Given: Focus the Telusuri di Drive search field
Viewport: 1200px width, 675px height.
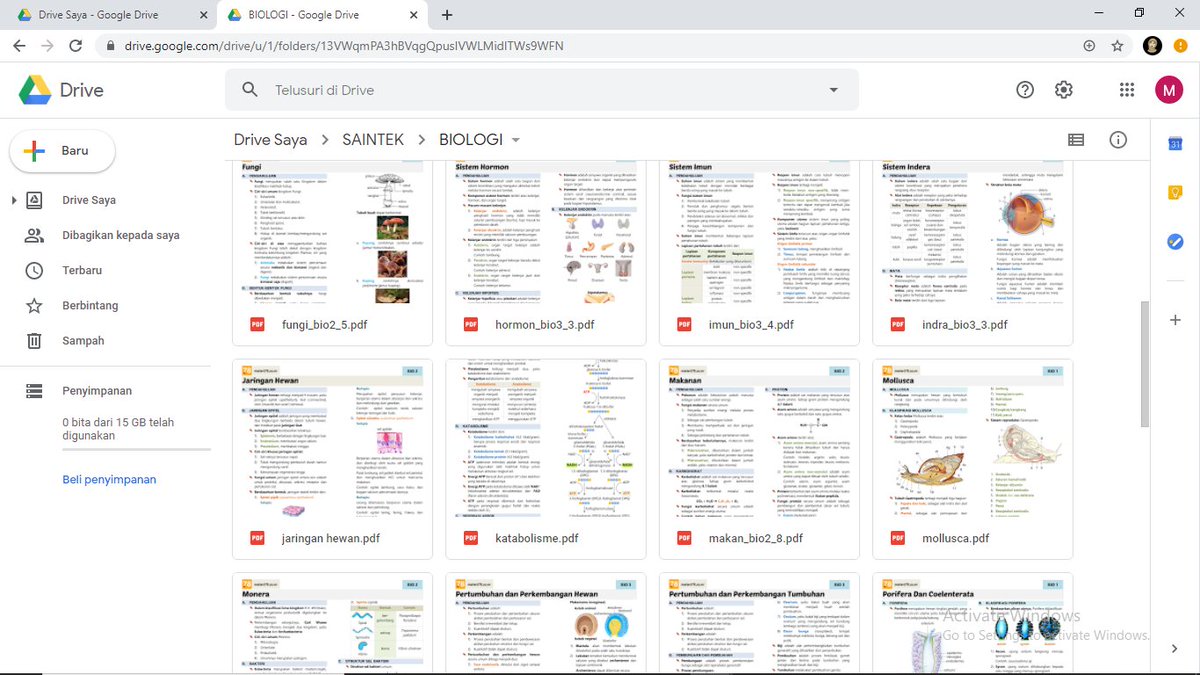Looking at the screenshot, I should coord(540,90).
